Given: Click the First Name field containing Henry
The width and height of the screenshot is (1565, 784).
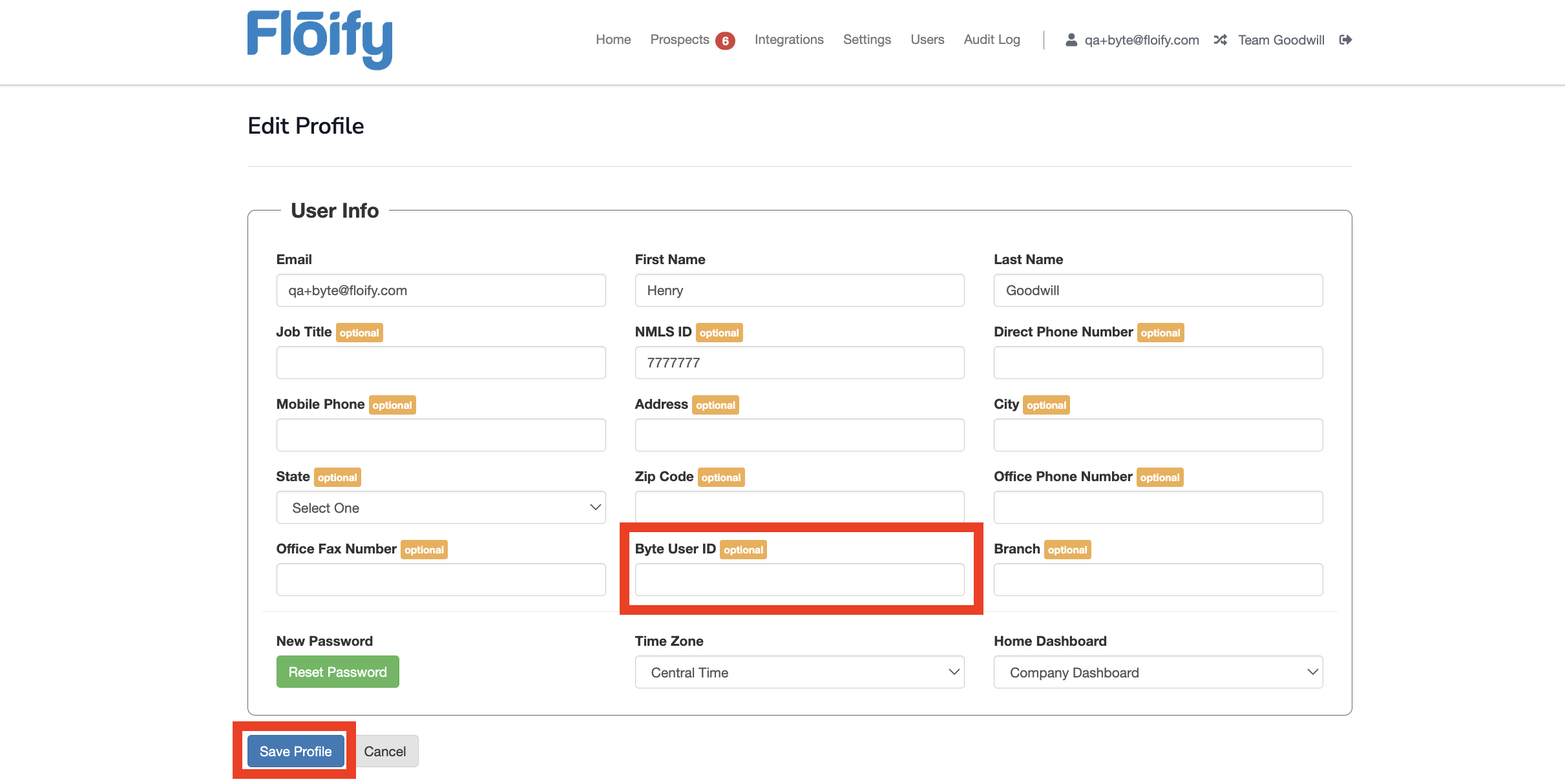Looking at the screenshot, I should (799, 290).
